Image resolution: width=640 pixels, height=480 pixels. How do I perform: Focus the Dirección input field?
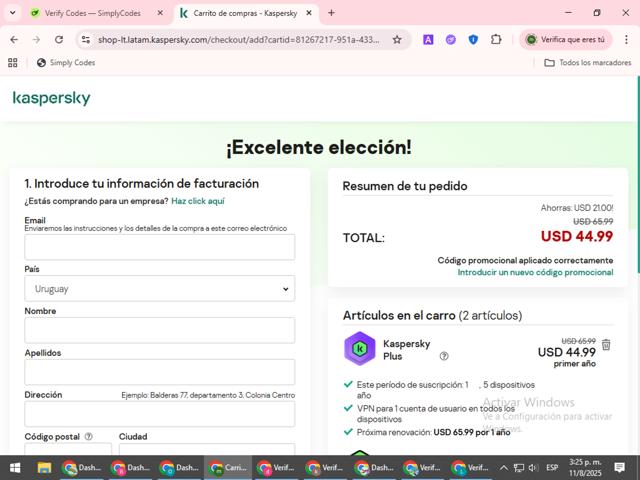click(160, 414)
